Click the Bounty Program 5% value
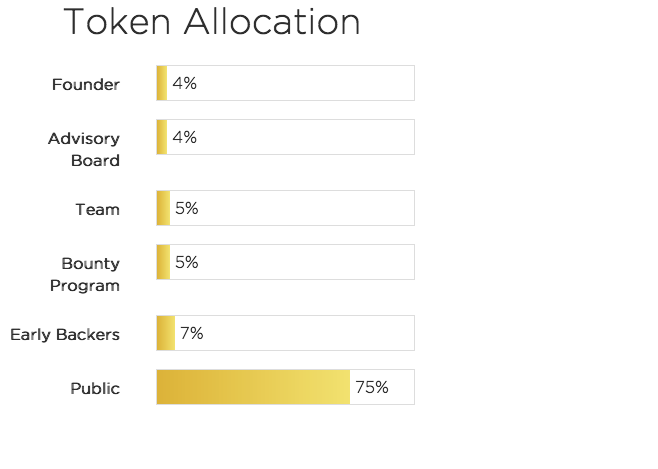This screenshot has height=469, width=658. [186, 262]
